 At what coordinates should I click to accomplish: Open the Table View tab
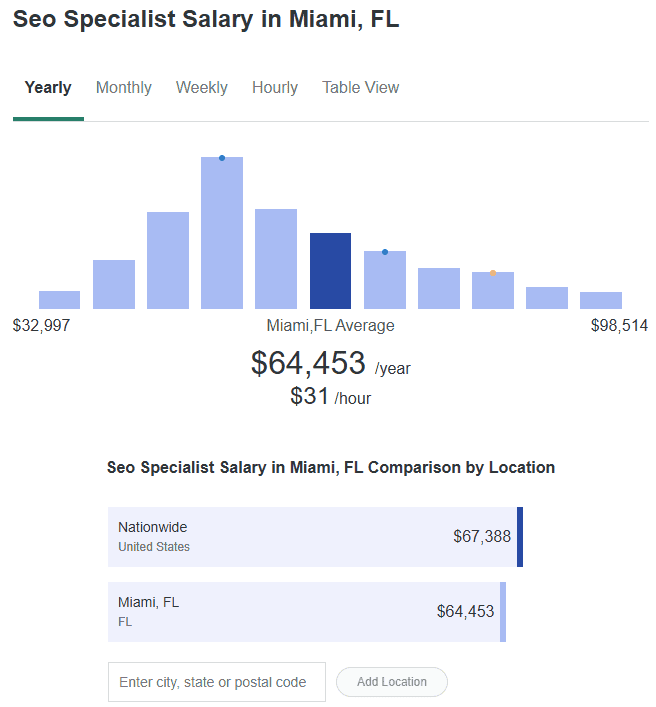click(x=360, y=88)
